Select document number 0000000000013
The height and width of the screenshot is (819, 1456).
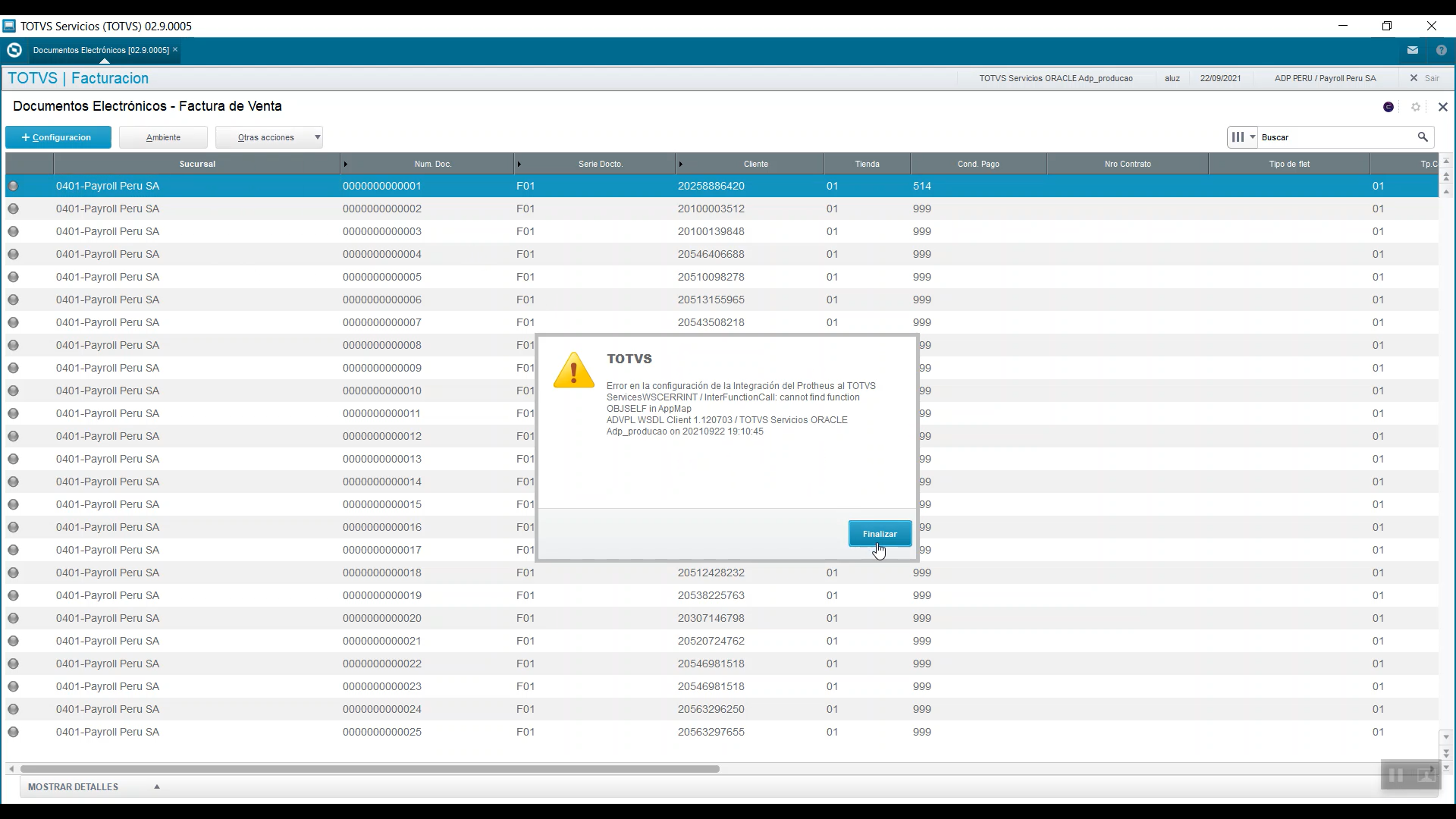point(381,459)
